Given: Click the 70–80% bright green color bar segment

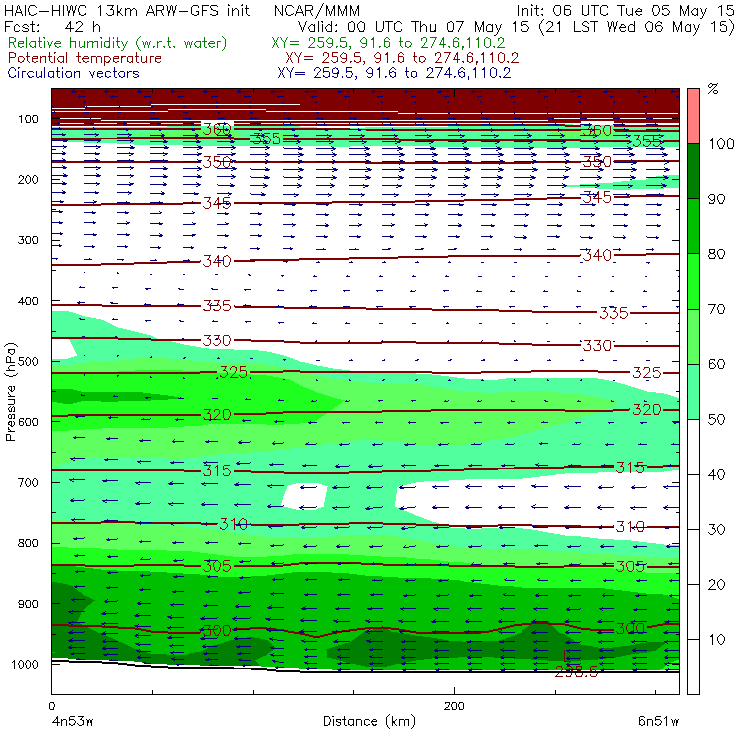Looking at the screenshot, I should [693, 281].
